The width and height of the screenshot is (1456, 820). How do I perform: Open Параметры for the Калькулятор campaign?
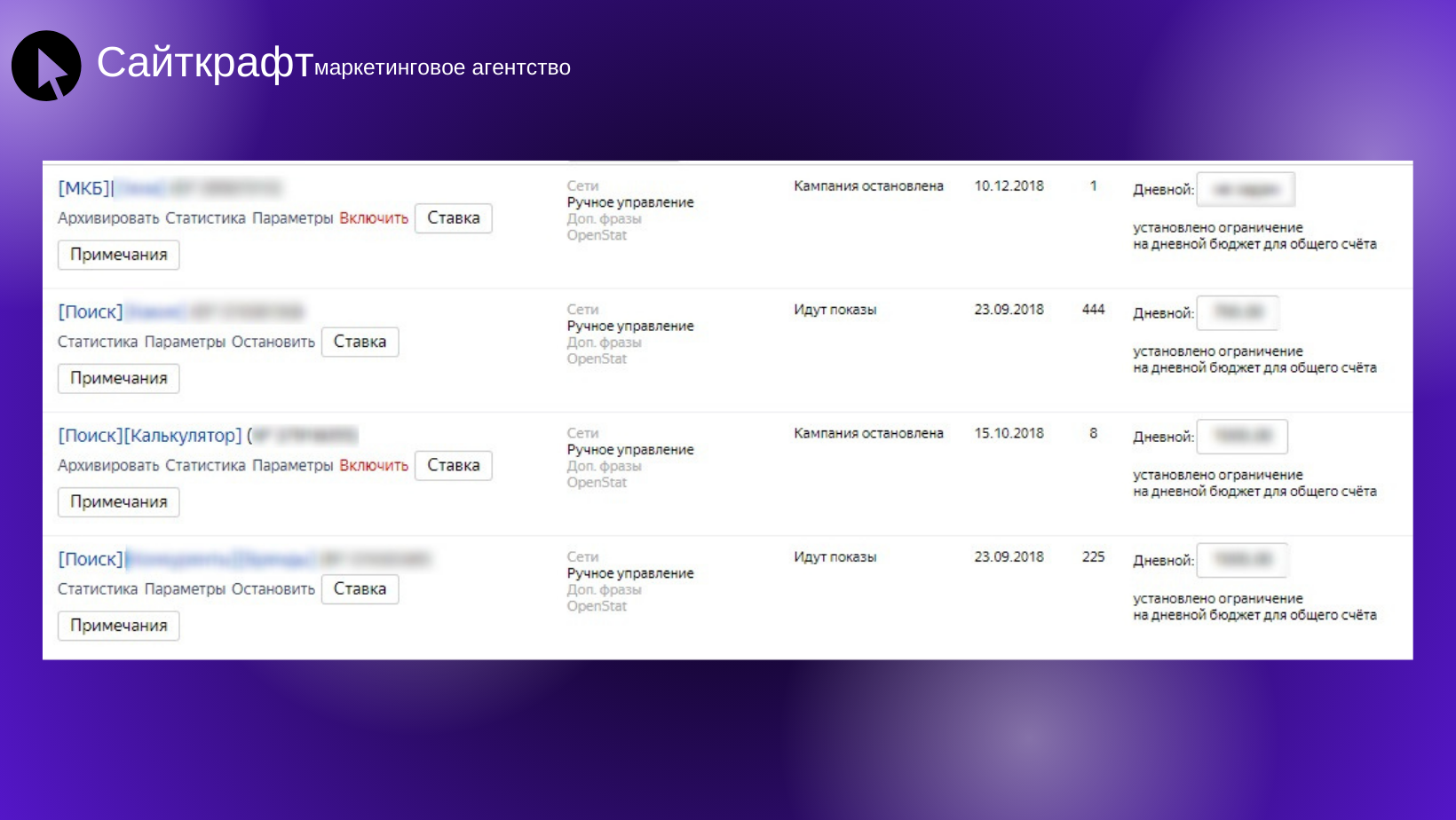coord(292,465)
